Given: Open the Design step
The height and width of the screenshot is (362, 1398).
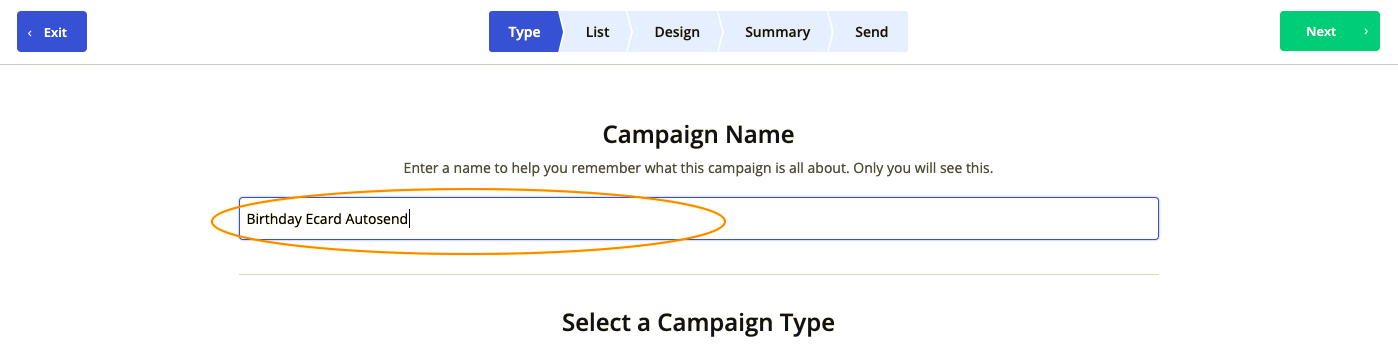Looking at the screenshot, I should 677,32.
